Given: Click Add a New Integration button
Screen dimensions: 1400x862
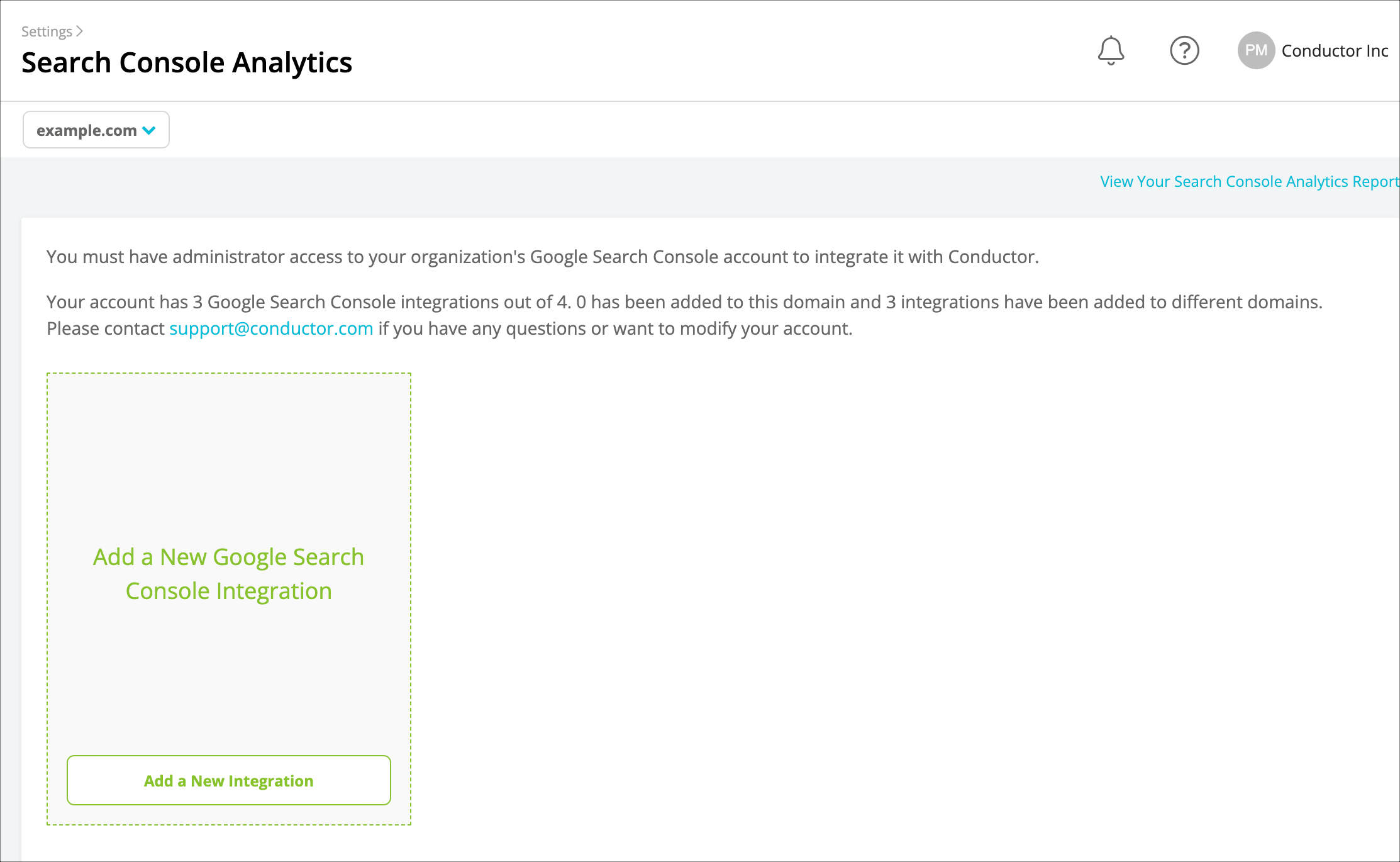Looking at the screenshot, I should tap(229, 780).
